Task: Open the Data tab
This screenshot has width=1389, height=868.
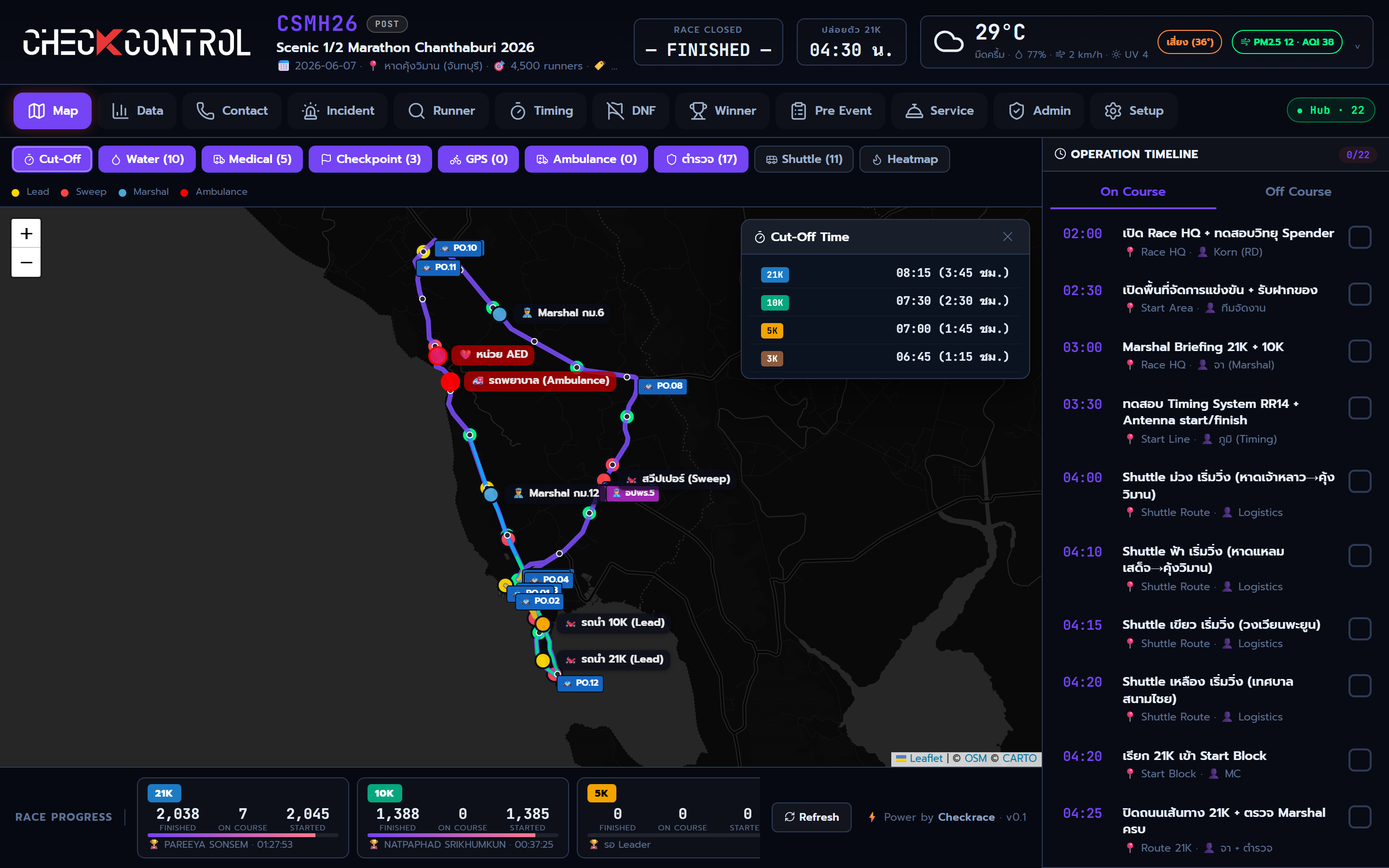Action: 137,111
